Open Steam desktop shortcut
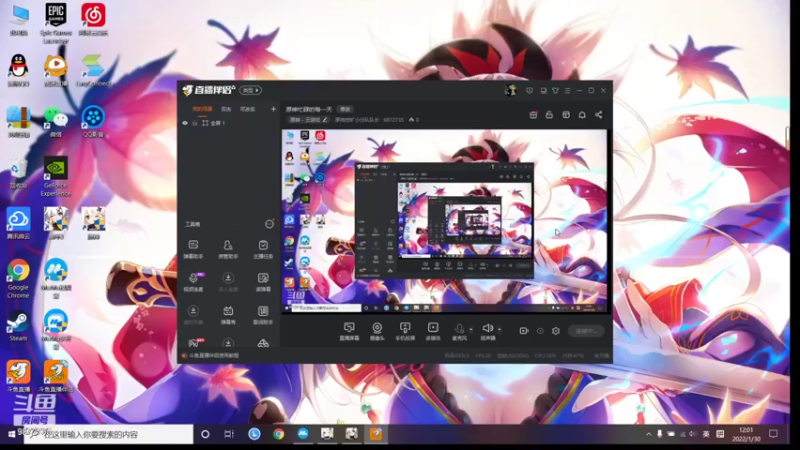 click(18, 327)
